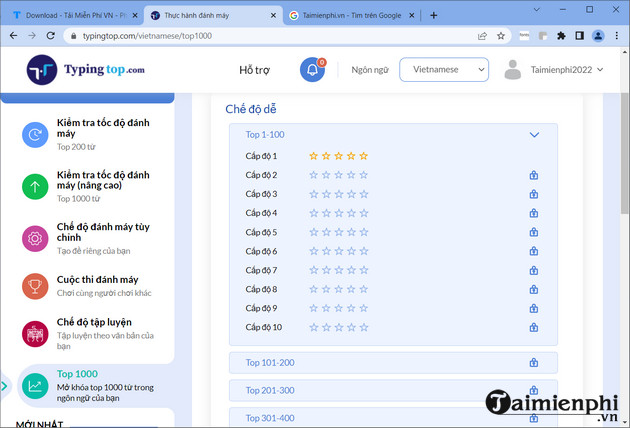
Task: Close the Taimienphi.vn Google tab
Action: pyautogui.click(x=411, y=16)
